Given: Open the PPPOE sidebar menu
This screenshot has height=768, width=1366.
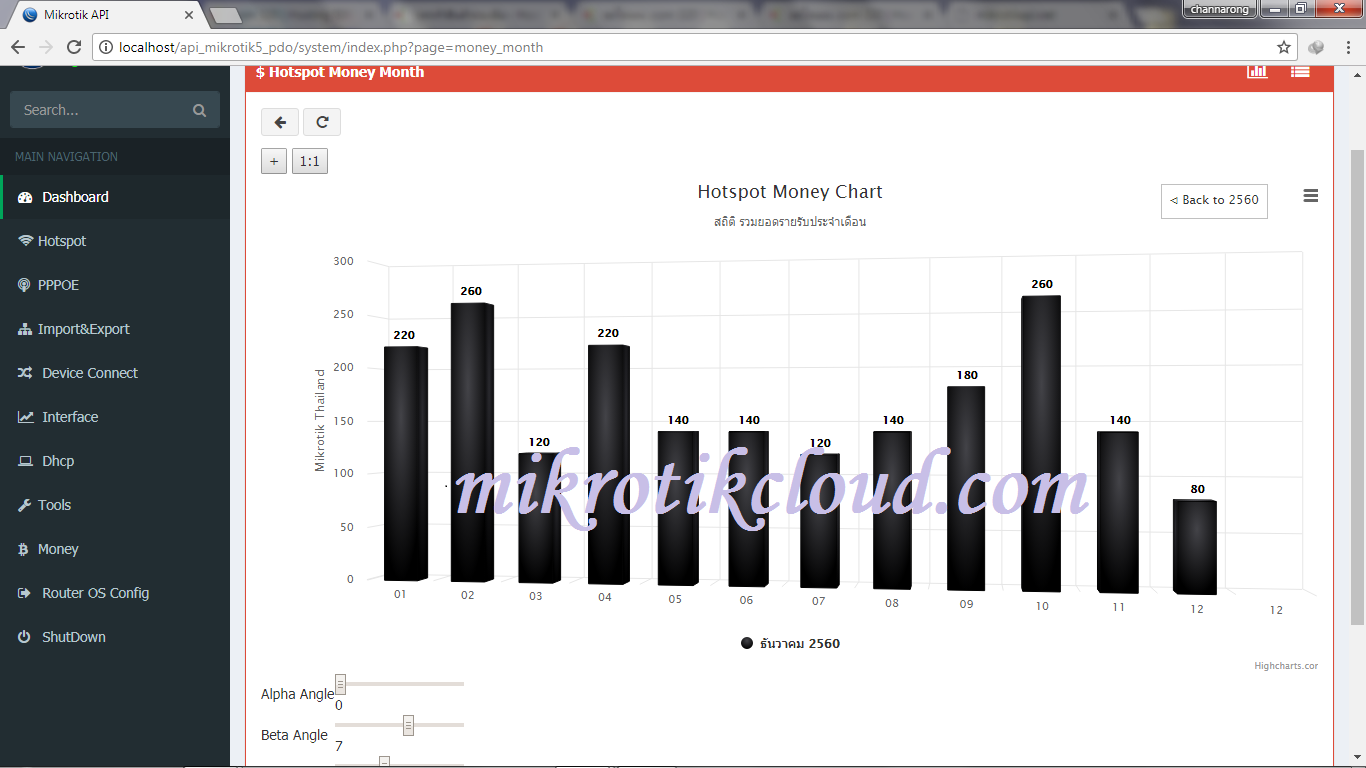Looking at the screenshot, I should [58, 285].
